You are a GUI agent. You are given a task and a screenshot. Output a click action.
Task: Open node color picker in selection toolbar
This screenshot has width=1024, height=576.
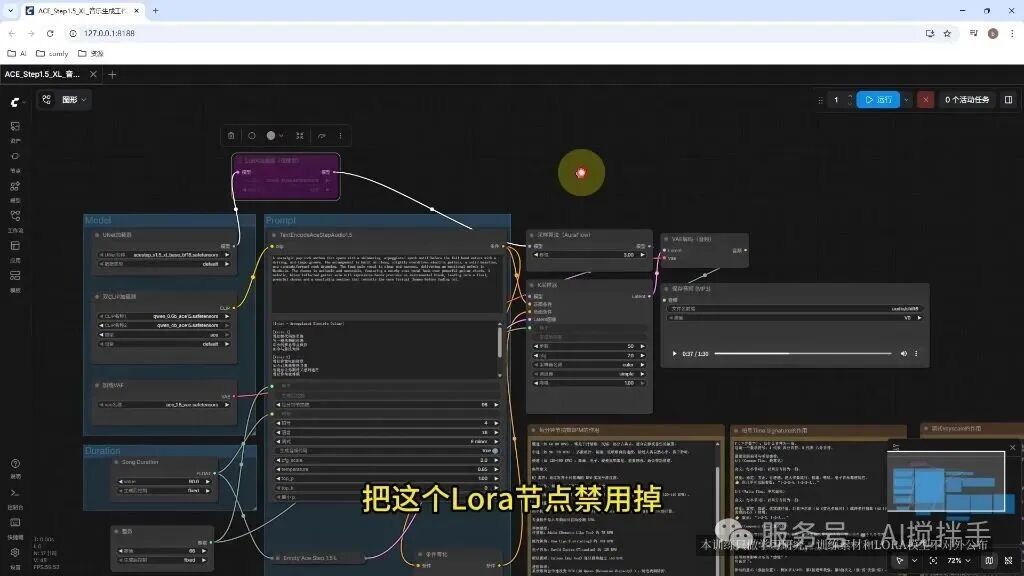coord(274,136)
